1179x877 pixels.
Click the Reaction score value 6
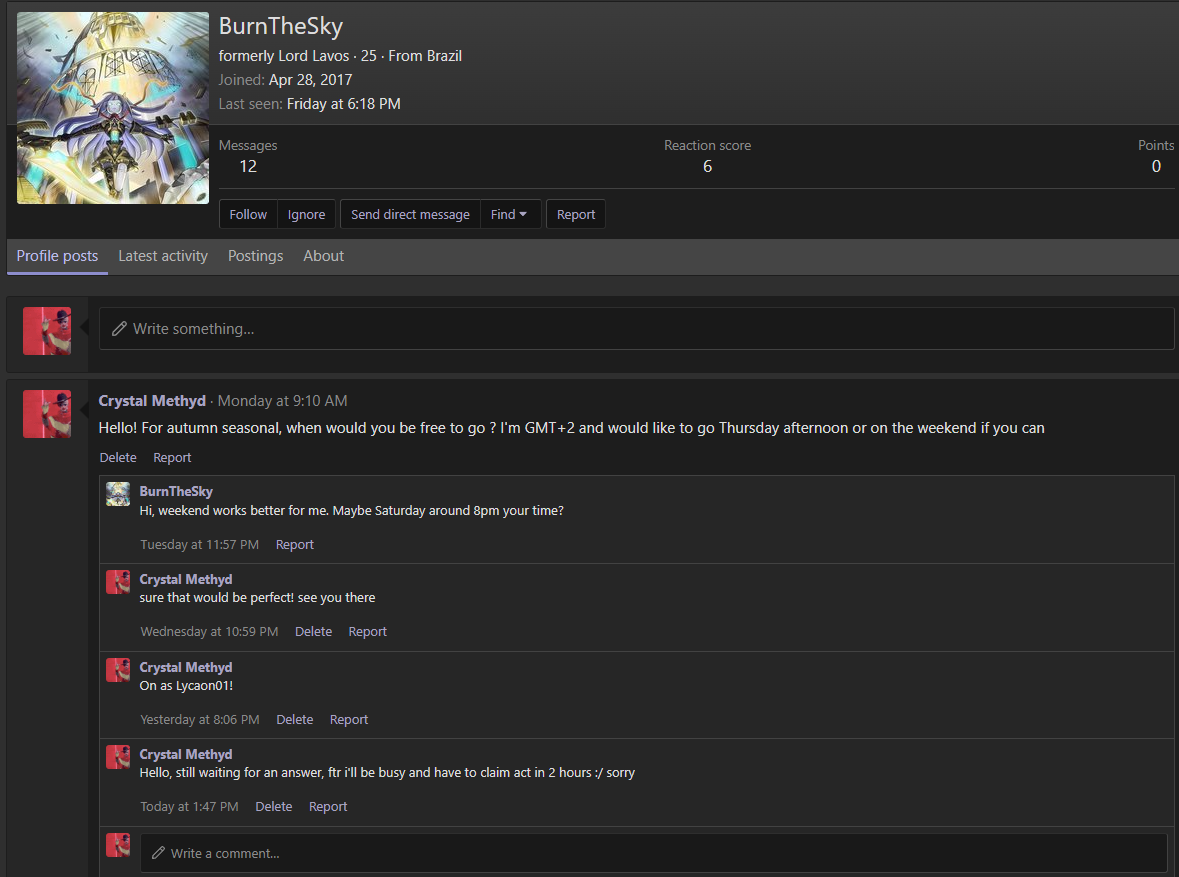pos(708,166)
